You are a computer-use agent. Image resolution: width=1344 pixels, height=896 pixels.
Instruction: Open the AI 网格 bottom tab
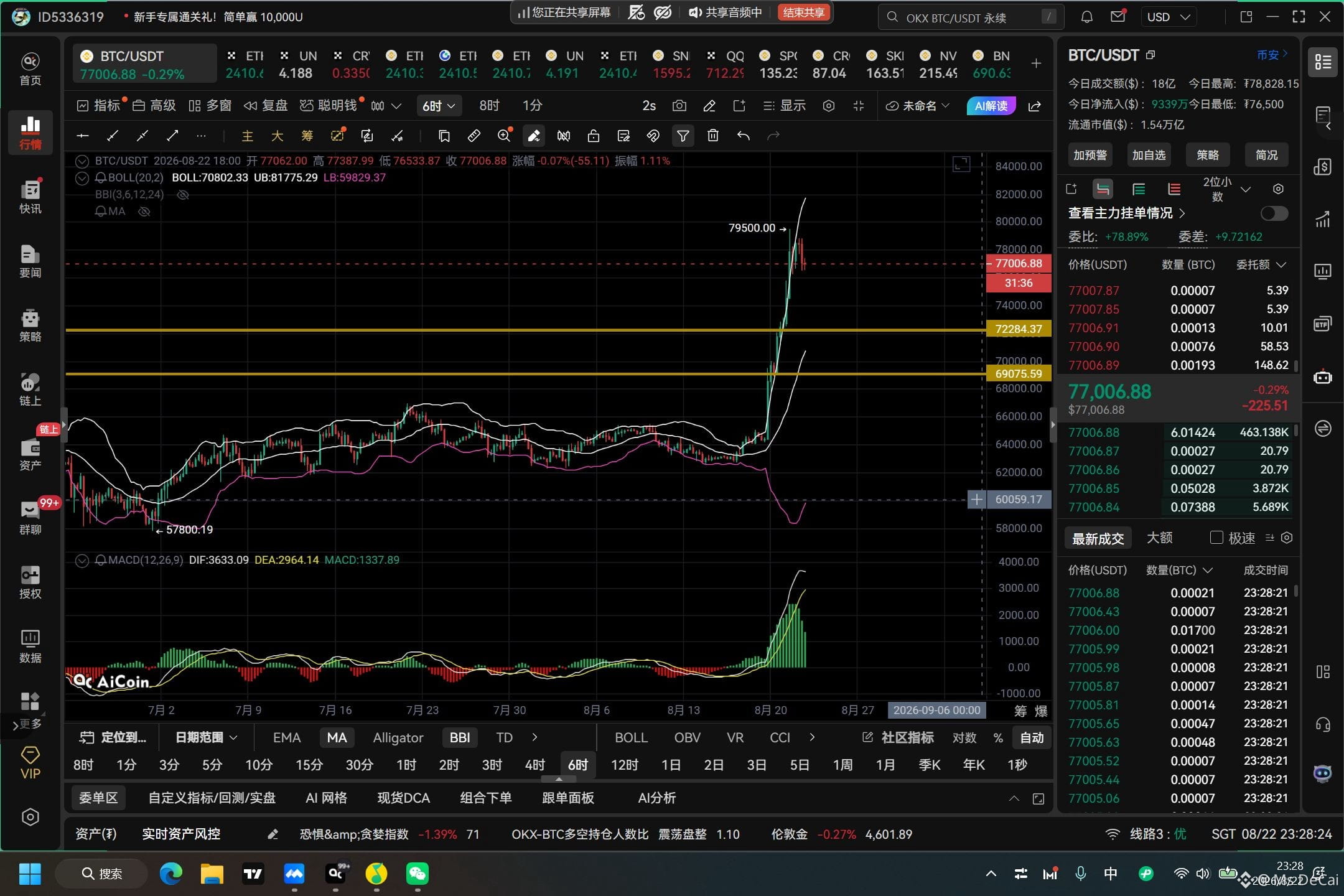click(x=326, y=798)
